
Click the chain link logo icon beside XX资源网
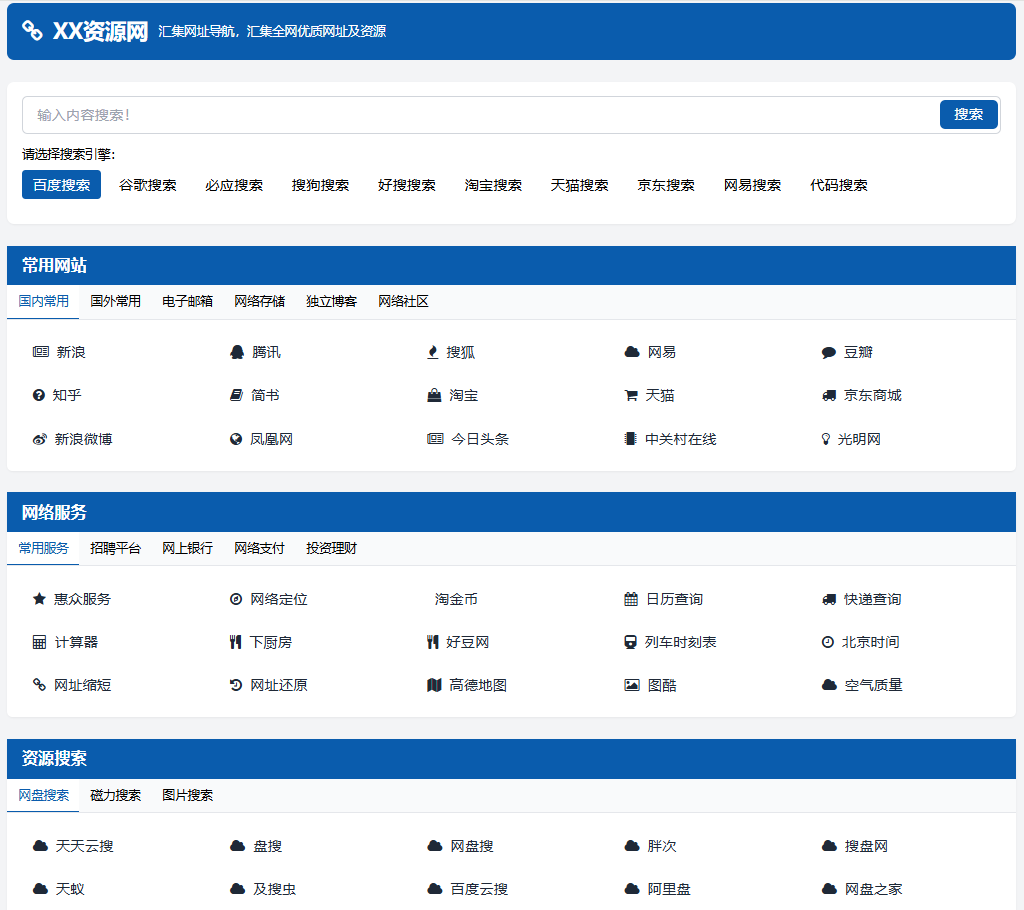click(x=33, y=32)
